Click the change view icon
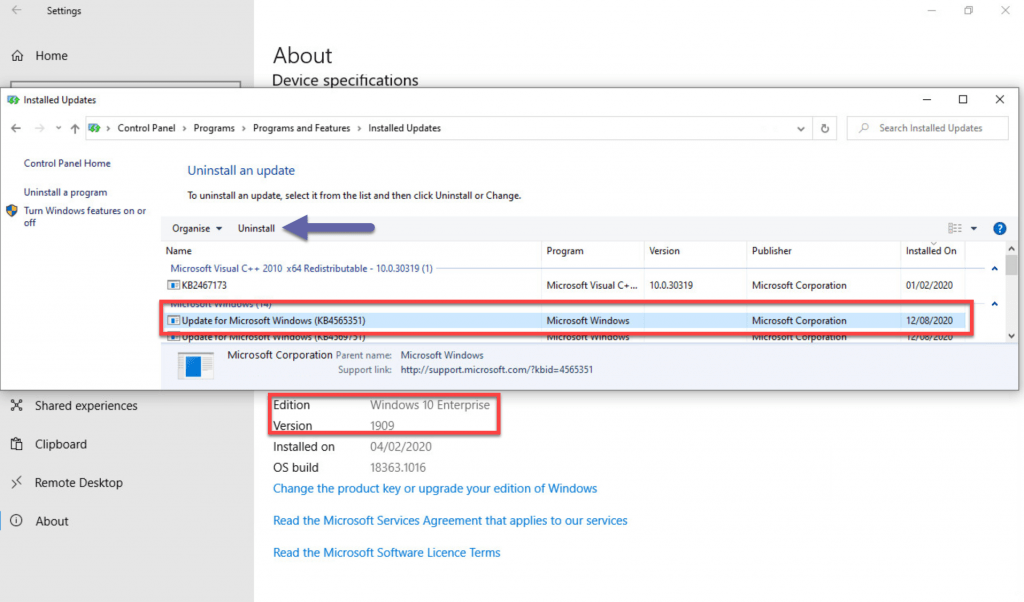This screenshot has height=602, width=1024. coord(954,229)
